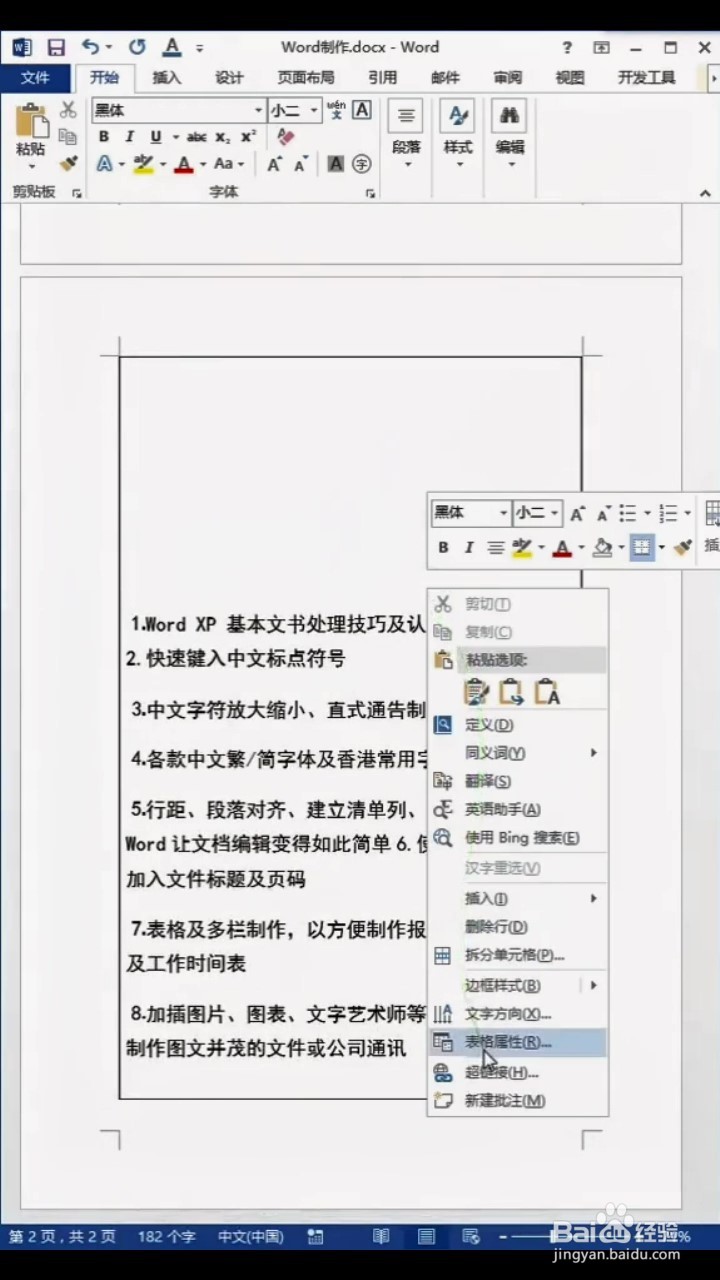Apply numbered list from mini toolbar
720x1280 pixels.
(x=670, y=514)
